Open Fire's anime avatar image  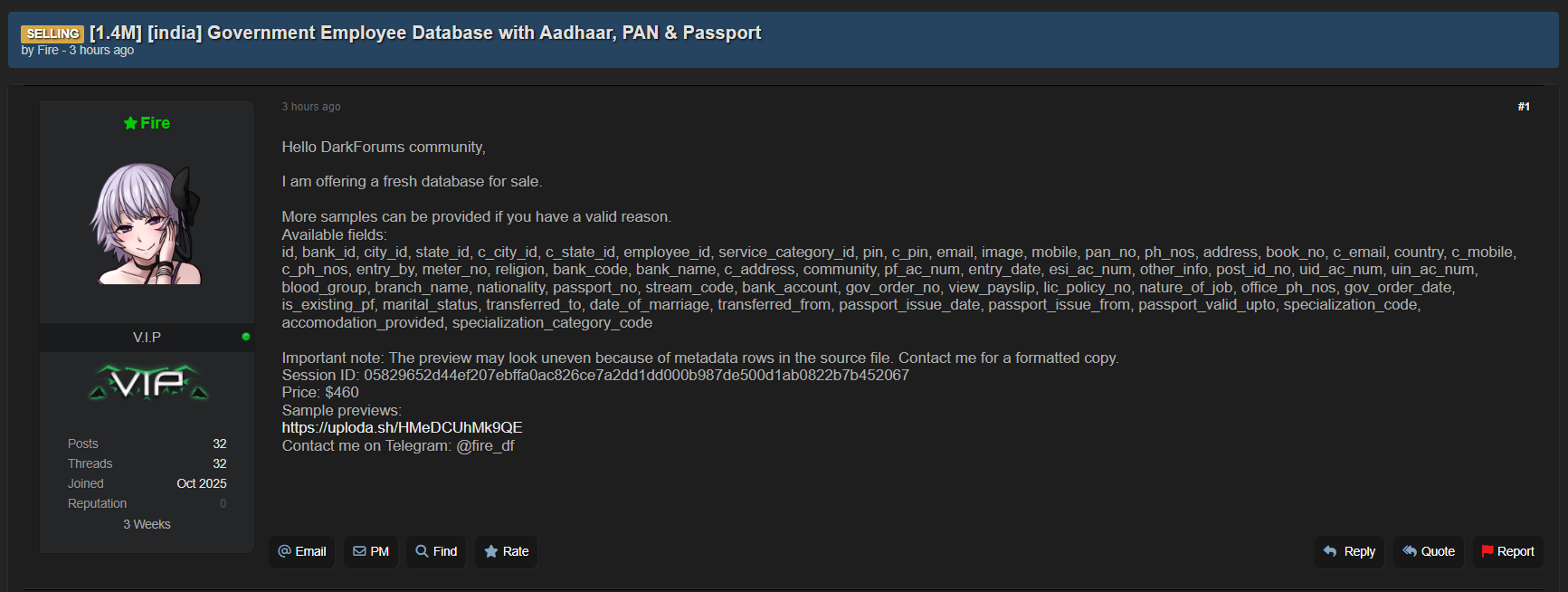point(146,224)
